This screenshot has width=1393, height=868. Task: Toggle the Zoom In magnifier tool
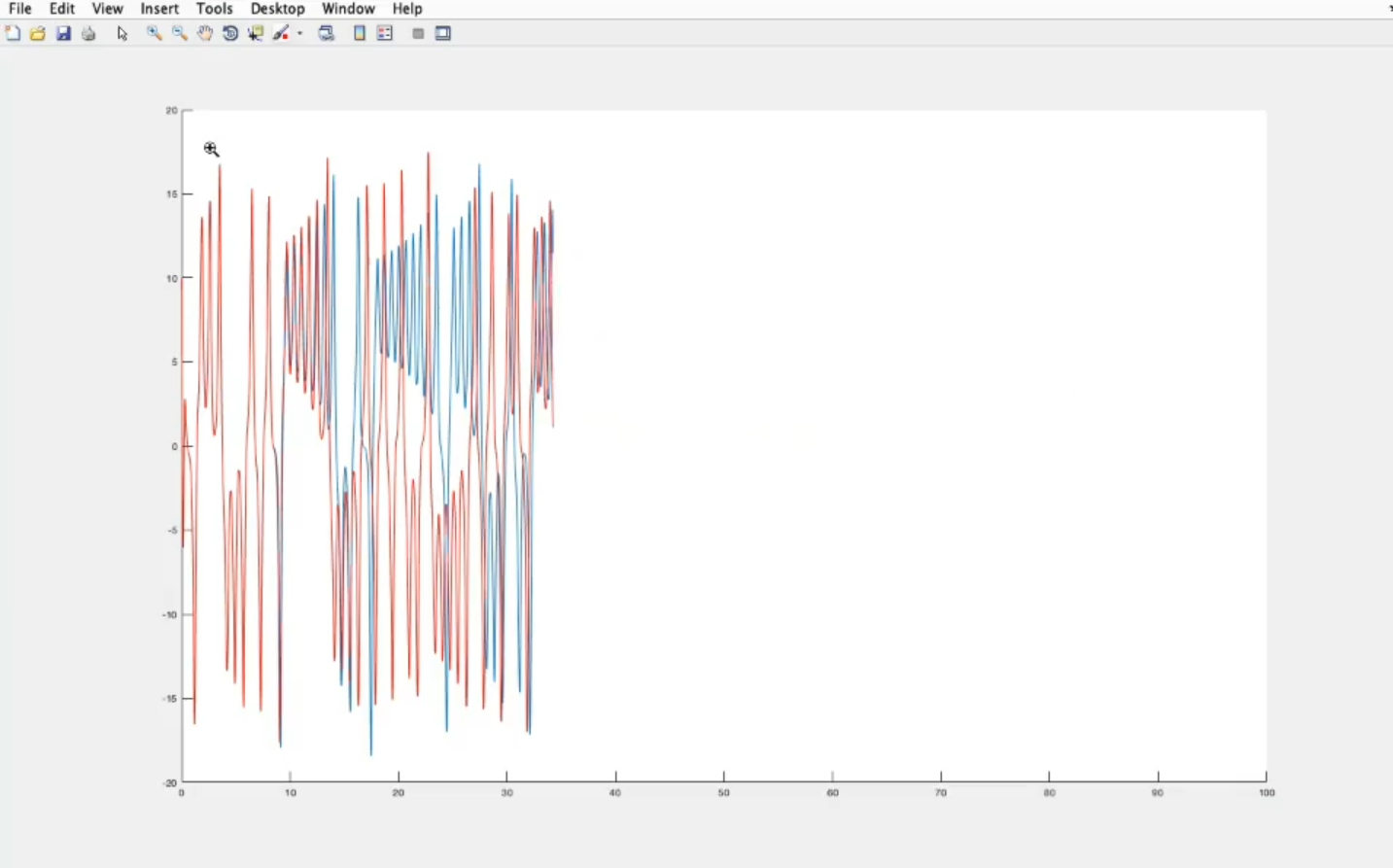point(154,33)
